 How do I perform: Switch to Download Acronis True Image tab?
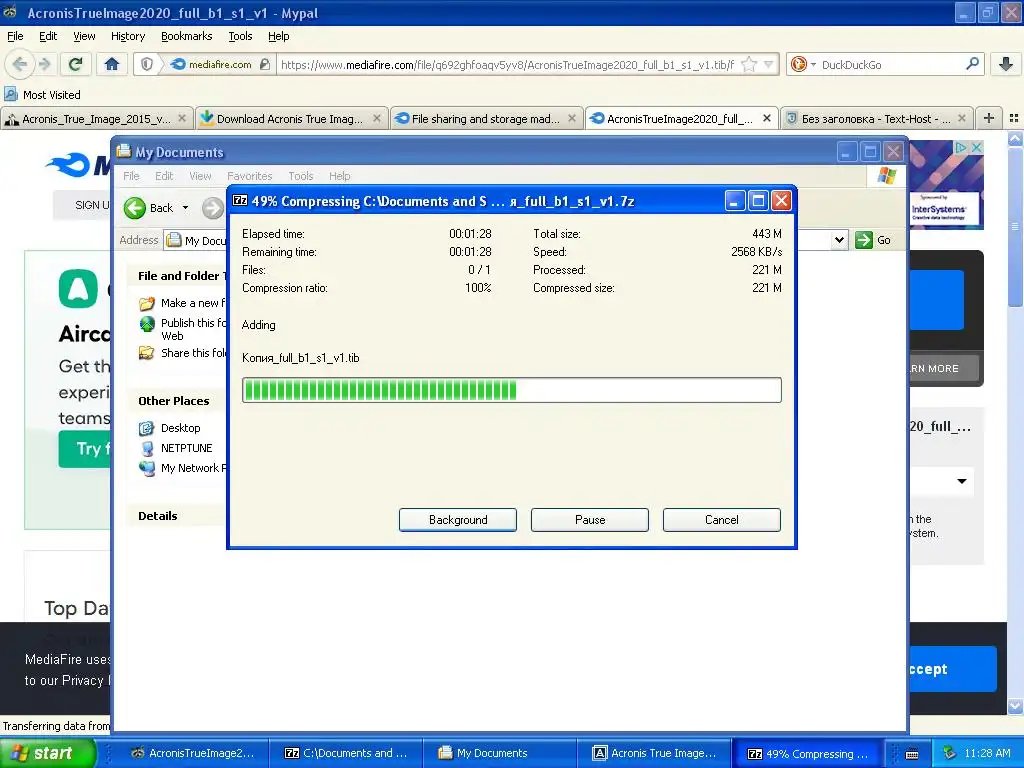coord(289,119)
